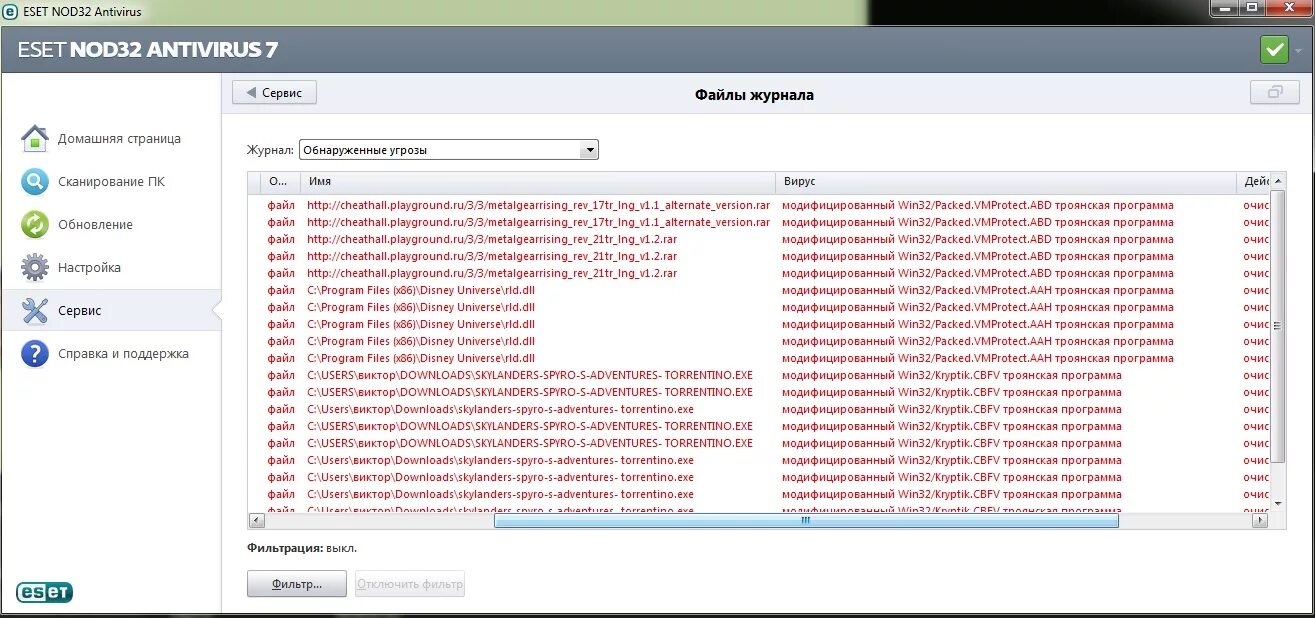The width and height of the screenshot is (1315, 618).
Task: Select first uppercase SKYLANDERS-SPYRO-S-ADVENTURES- TORRENTINO.EXE row
Action: point(759,375)
